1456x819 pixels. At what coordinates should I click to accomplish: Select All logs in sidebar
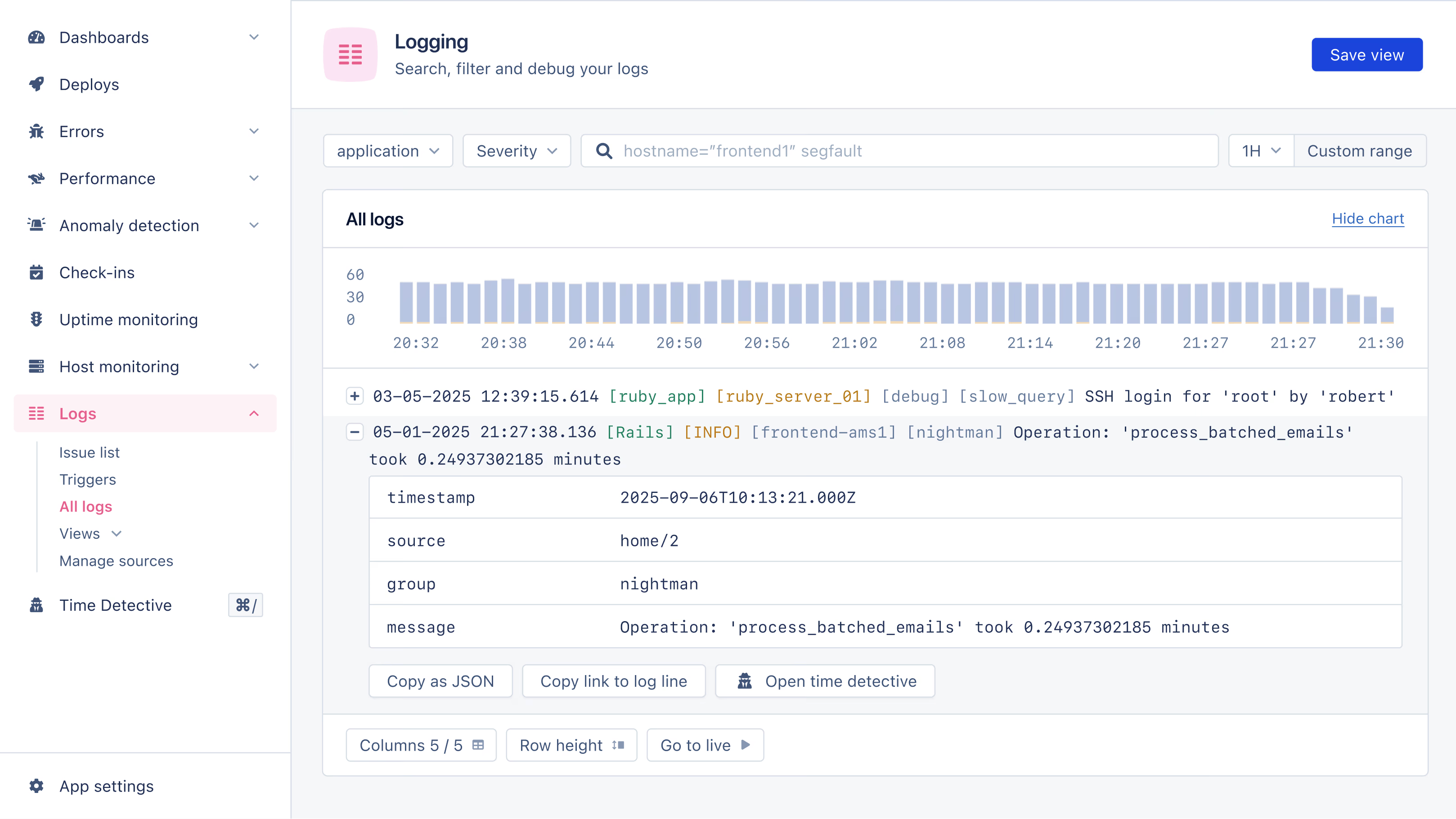click(86, 507)
